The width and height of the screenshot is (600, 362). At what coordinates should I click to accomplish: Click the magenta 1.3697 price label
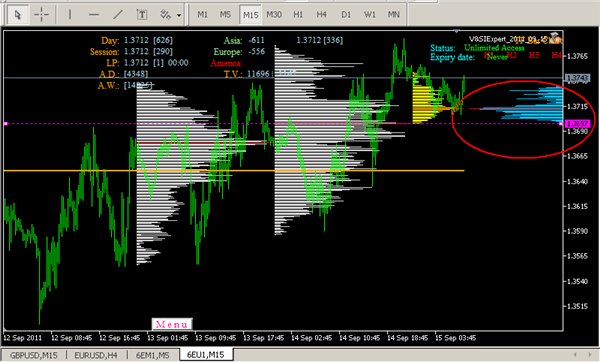(x=578, y=124)
